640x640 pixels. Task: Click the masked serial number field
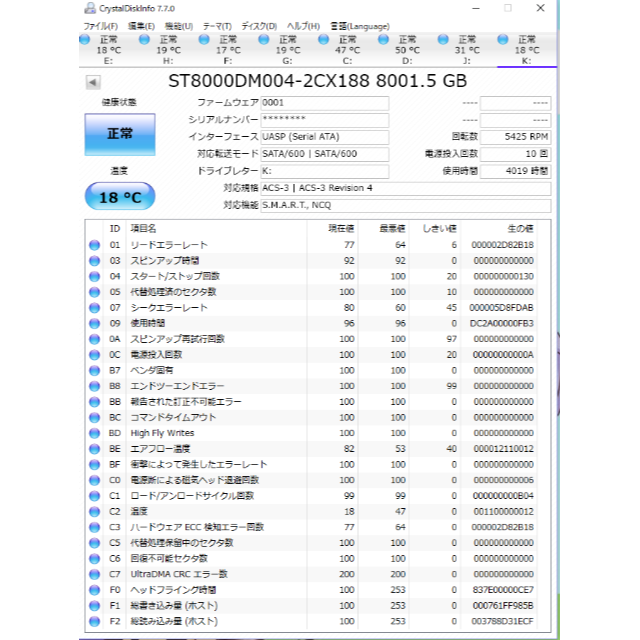tap(325, 120)
